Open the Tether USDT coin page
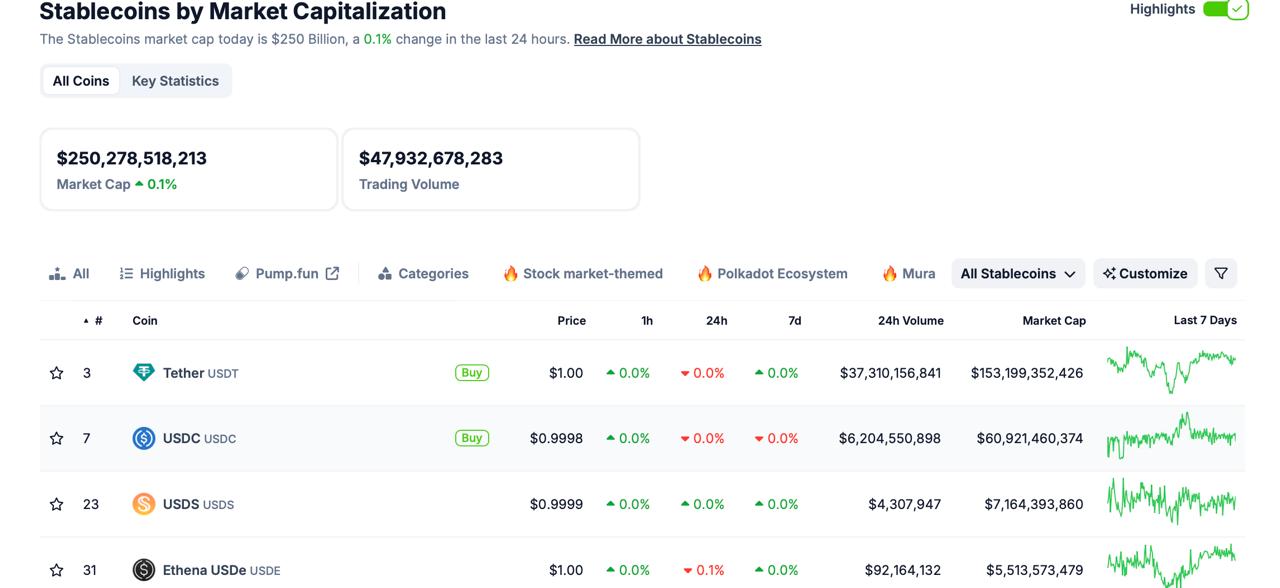The width and height of the screenshot is (1280, 588). pos(201,373)
